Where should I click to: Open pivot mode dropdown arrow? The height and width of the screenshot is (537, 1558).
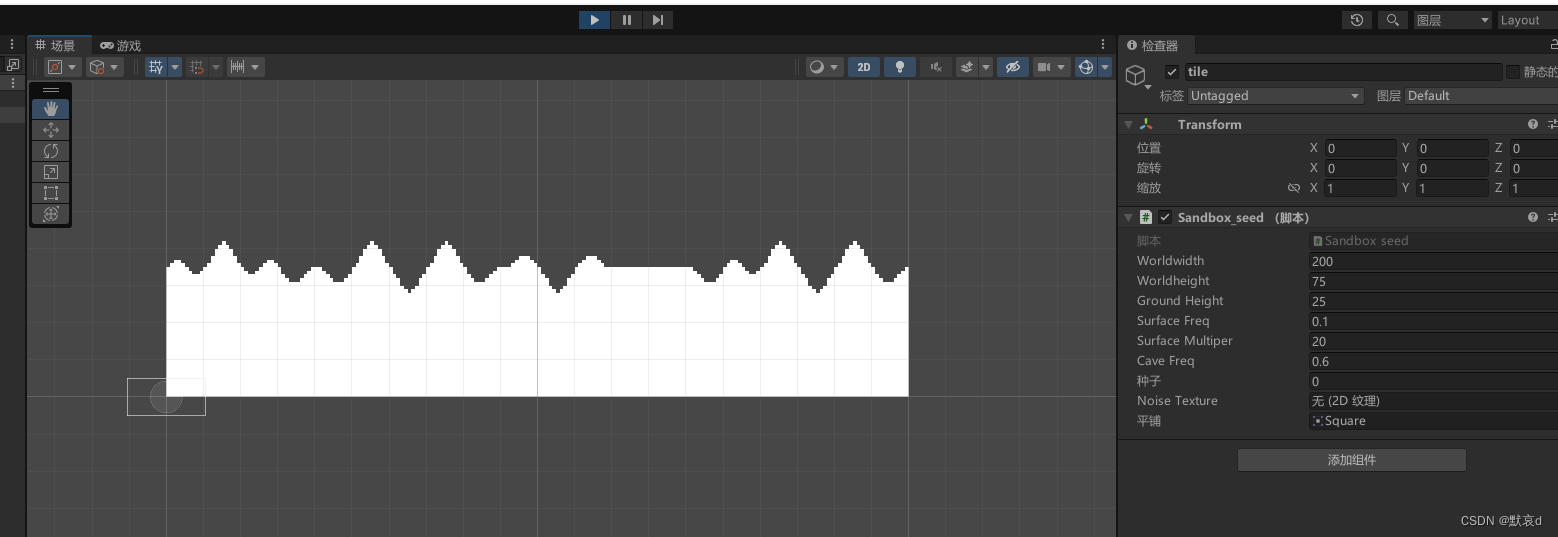[73, 67]
